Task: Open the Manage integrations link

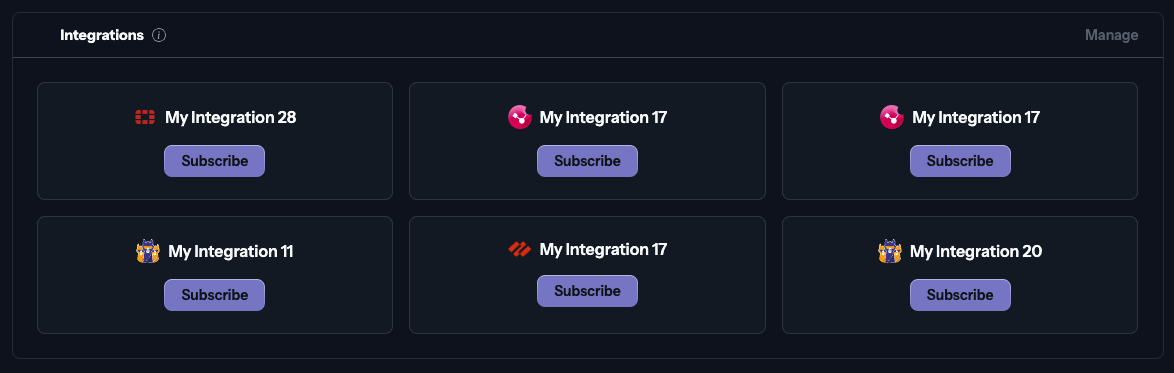Action: point(1111,35)
